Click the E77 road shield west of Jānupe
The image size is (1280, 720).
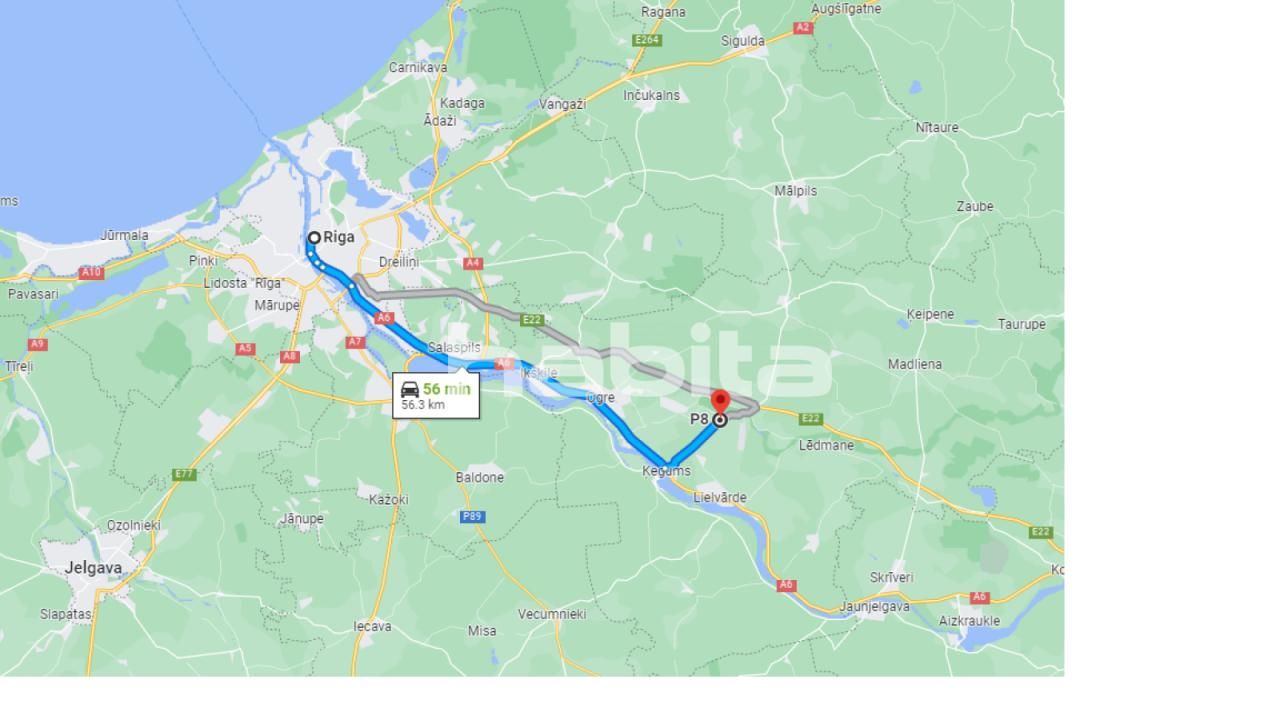coord(184,474)
